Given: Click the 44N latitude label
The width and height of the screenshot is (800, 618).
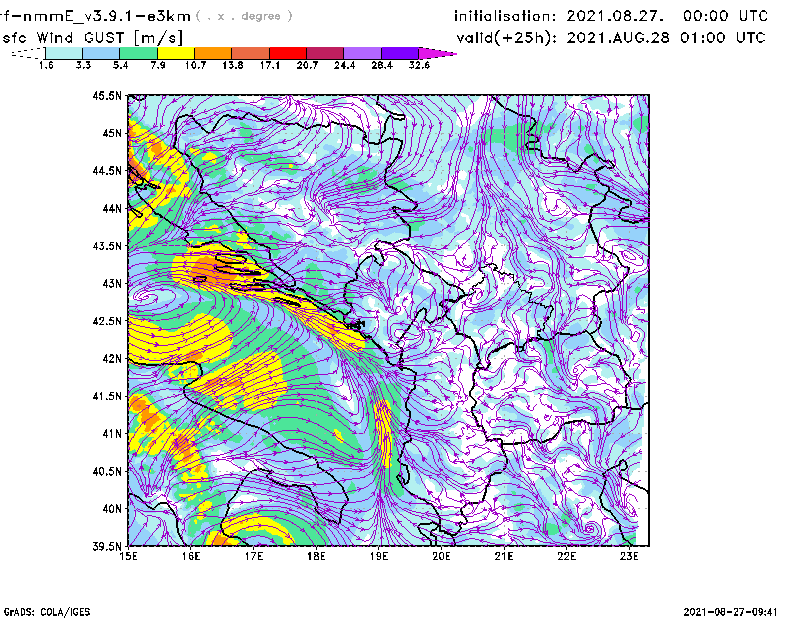Looking at the screenshot, I should click(x=112, y=208).
